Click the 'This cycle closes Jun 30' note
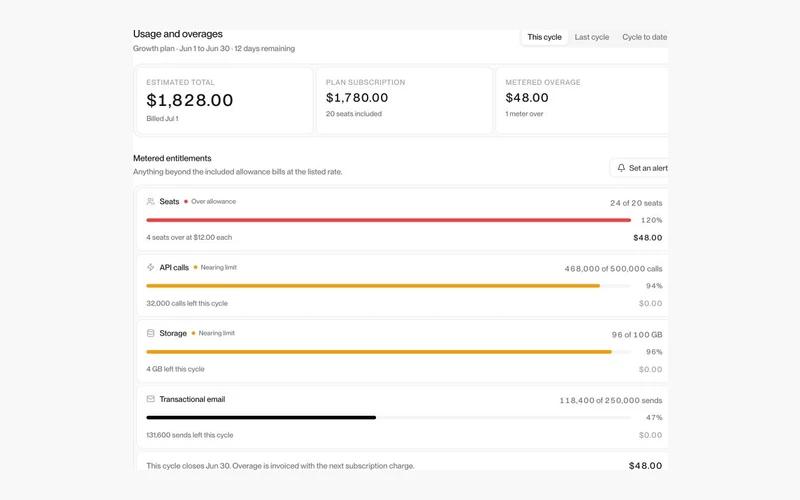800x500 pixels. point(280,466)
